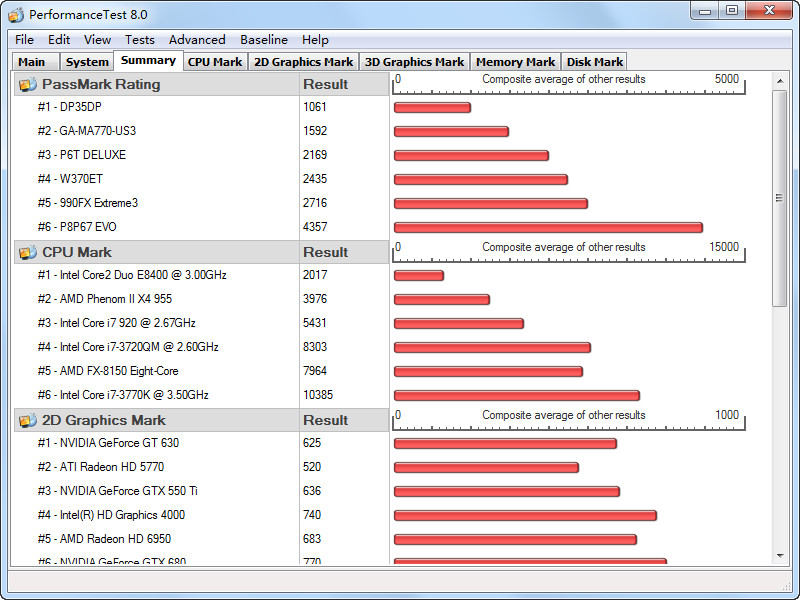Open the Tests menu
800x600 pixels.
point(139,40)
